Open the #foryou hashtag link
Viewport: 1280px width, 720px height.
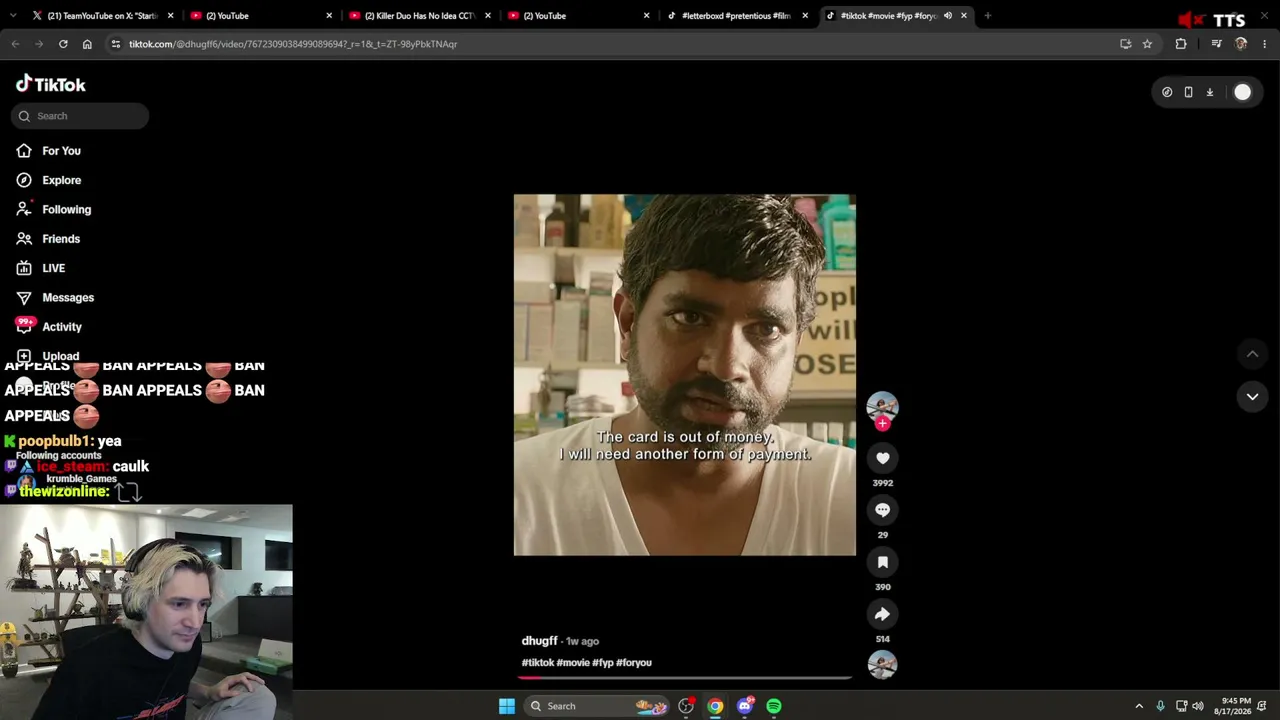pyautogui.click(x=634, y=663)
